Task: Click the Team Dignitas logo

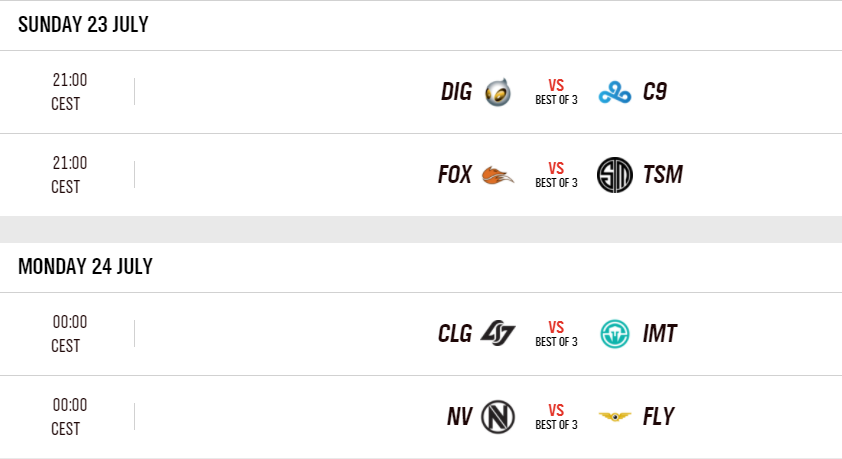Action: (497, 92)
